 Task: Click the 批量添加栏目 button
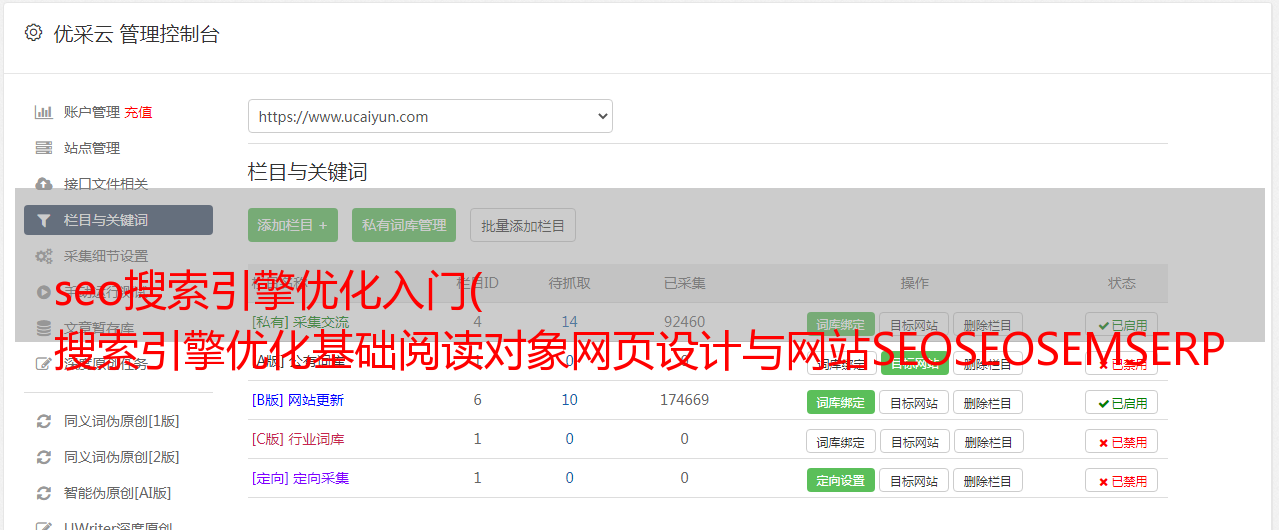tap(523, 225)
